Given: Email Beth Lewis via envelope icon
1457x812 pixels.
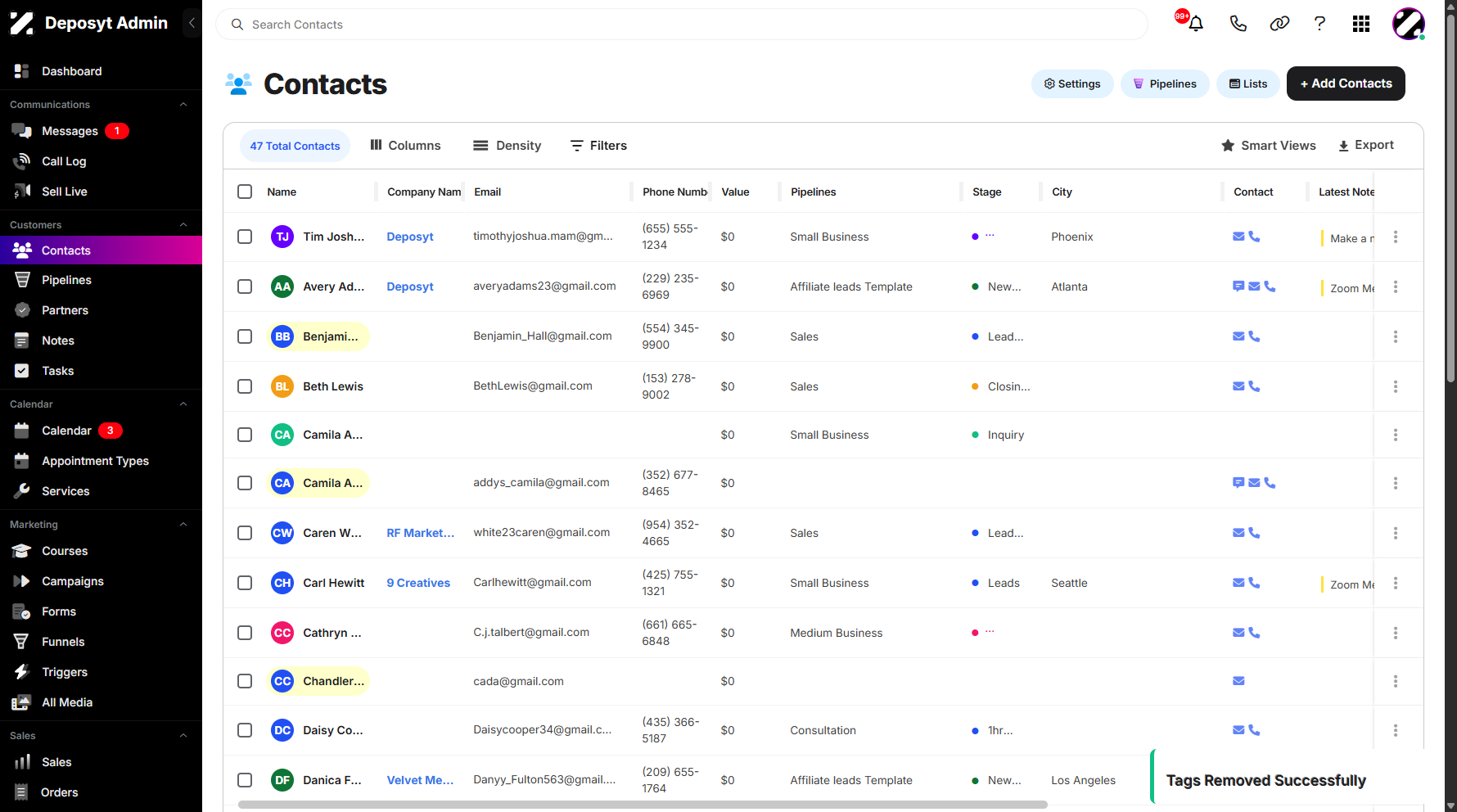Looking at the screenshot, I should [1238, 386].
